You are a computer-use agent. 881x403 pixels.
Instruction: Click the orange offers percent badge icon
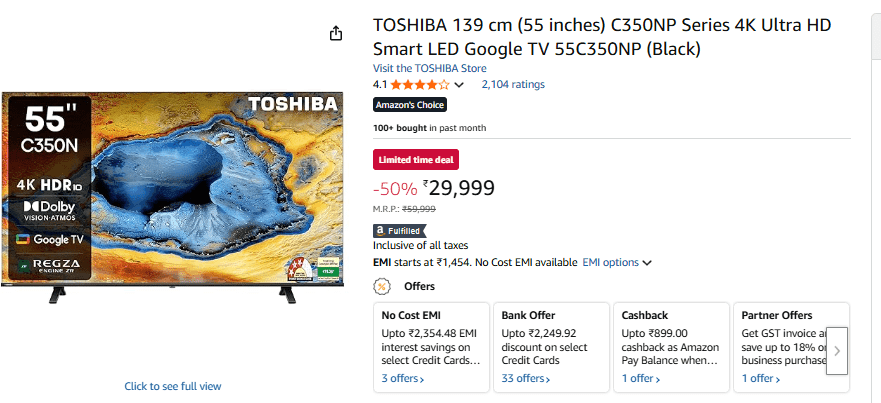click(x=381, y=286)
